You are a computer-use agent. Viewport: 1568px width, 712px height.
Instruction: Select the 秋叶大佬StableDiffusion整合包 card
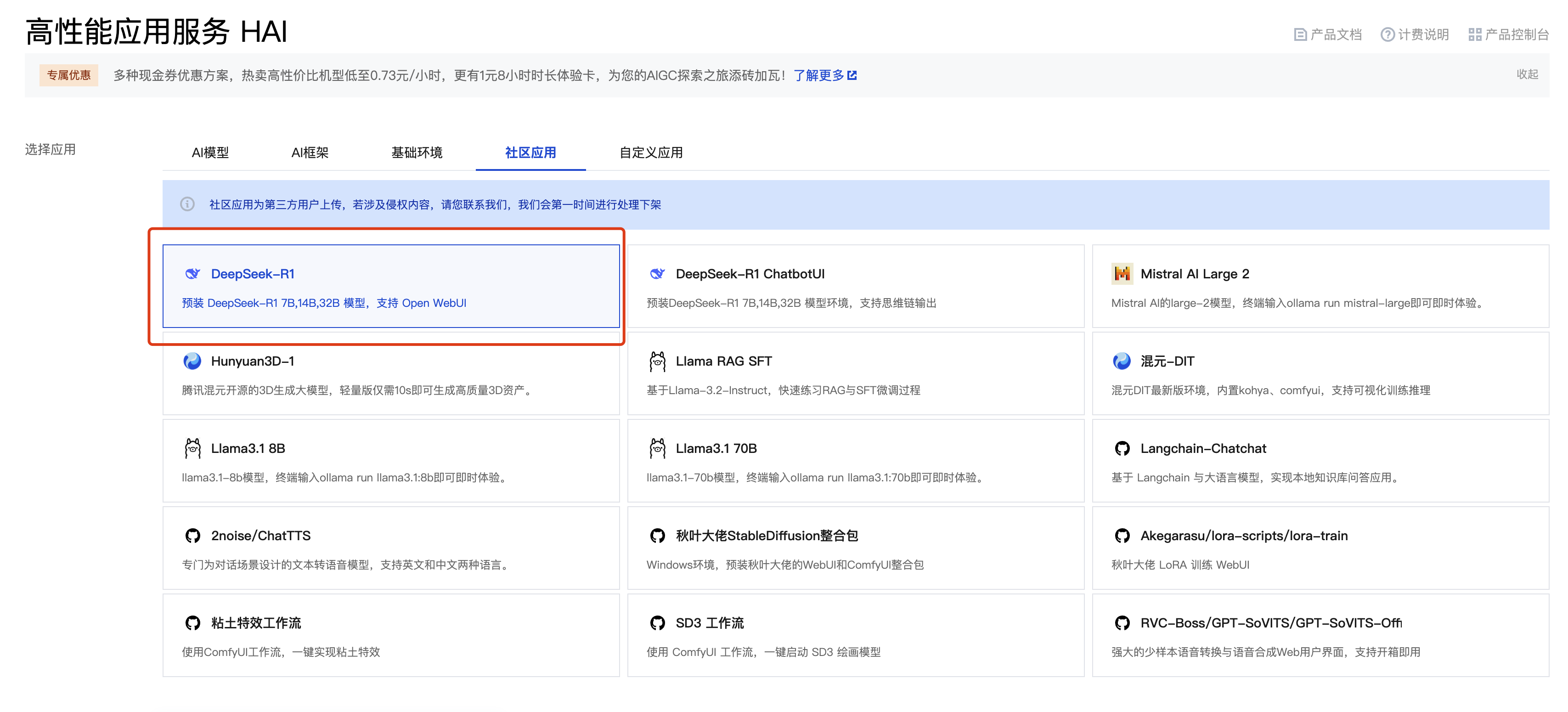855,548
